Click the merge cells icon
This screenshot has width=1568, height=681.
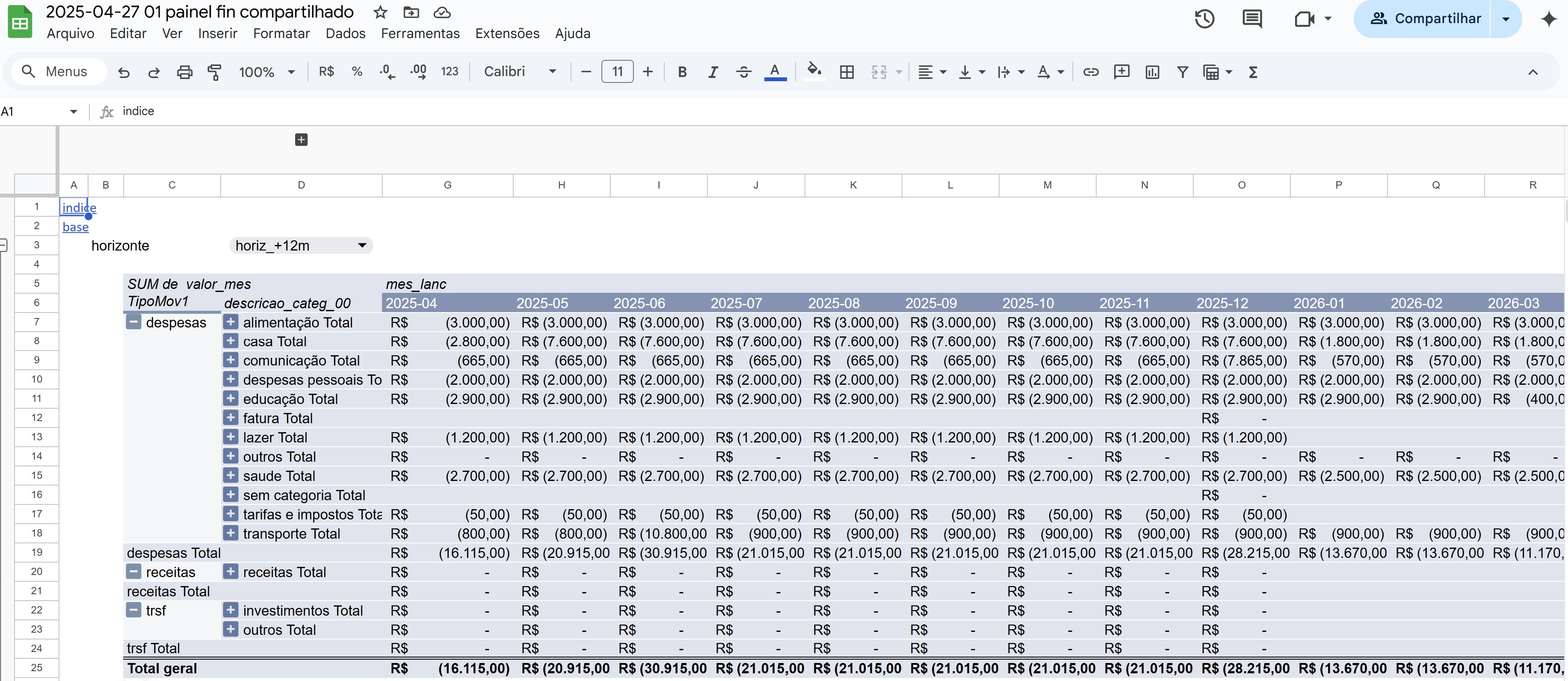879,72
